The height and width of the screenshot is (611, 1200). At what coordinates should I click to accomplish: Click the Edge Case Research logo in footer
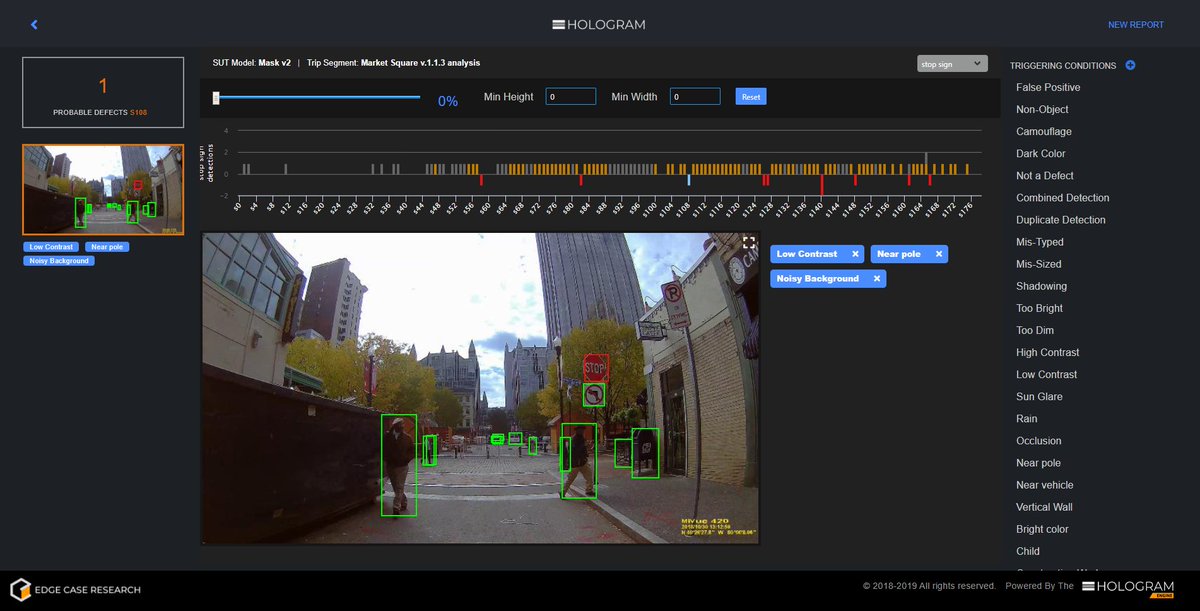point(75,589)
